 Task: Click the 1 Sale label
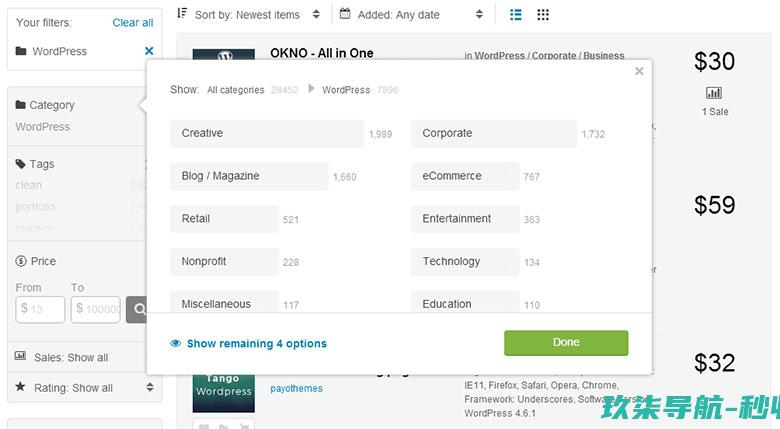tap(715, 112)
